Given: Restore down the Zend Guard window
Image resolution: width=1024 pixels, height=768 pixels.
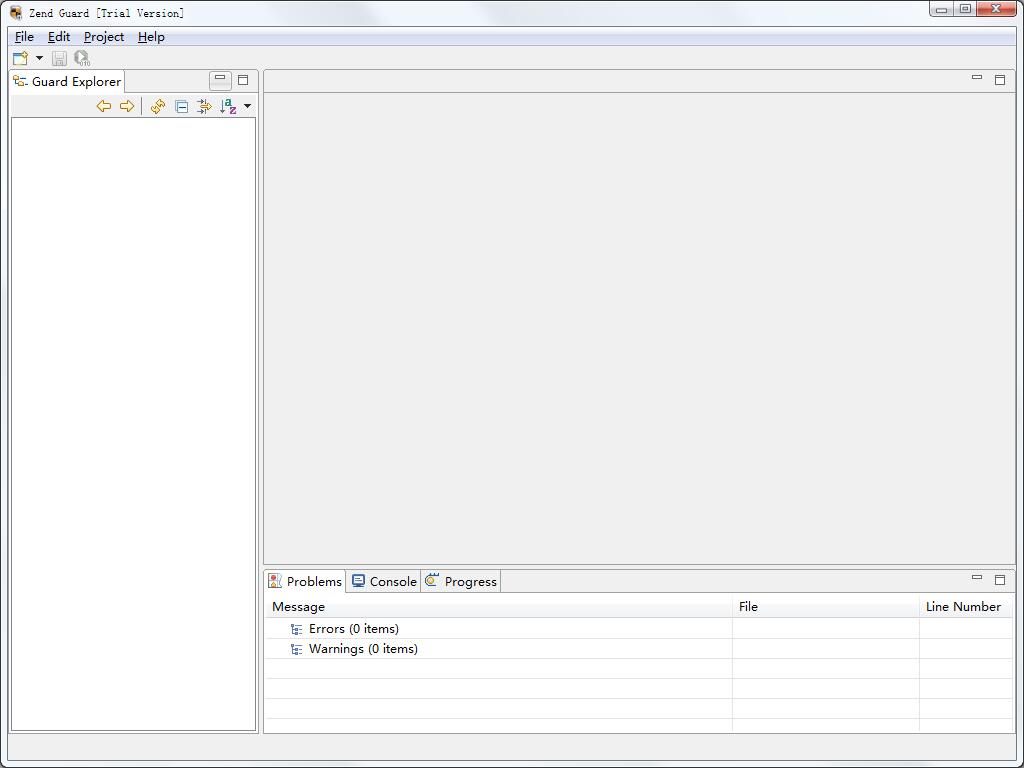Looking at the screenshot, I should [x=965, y=9].
